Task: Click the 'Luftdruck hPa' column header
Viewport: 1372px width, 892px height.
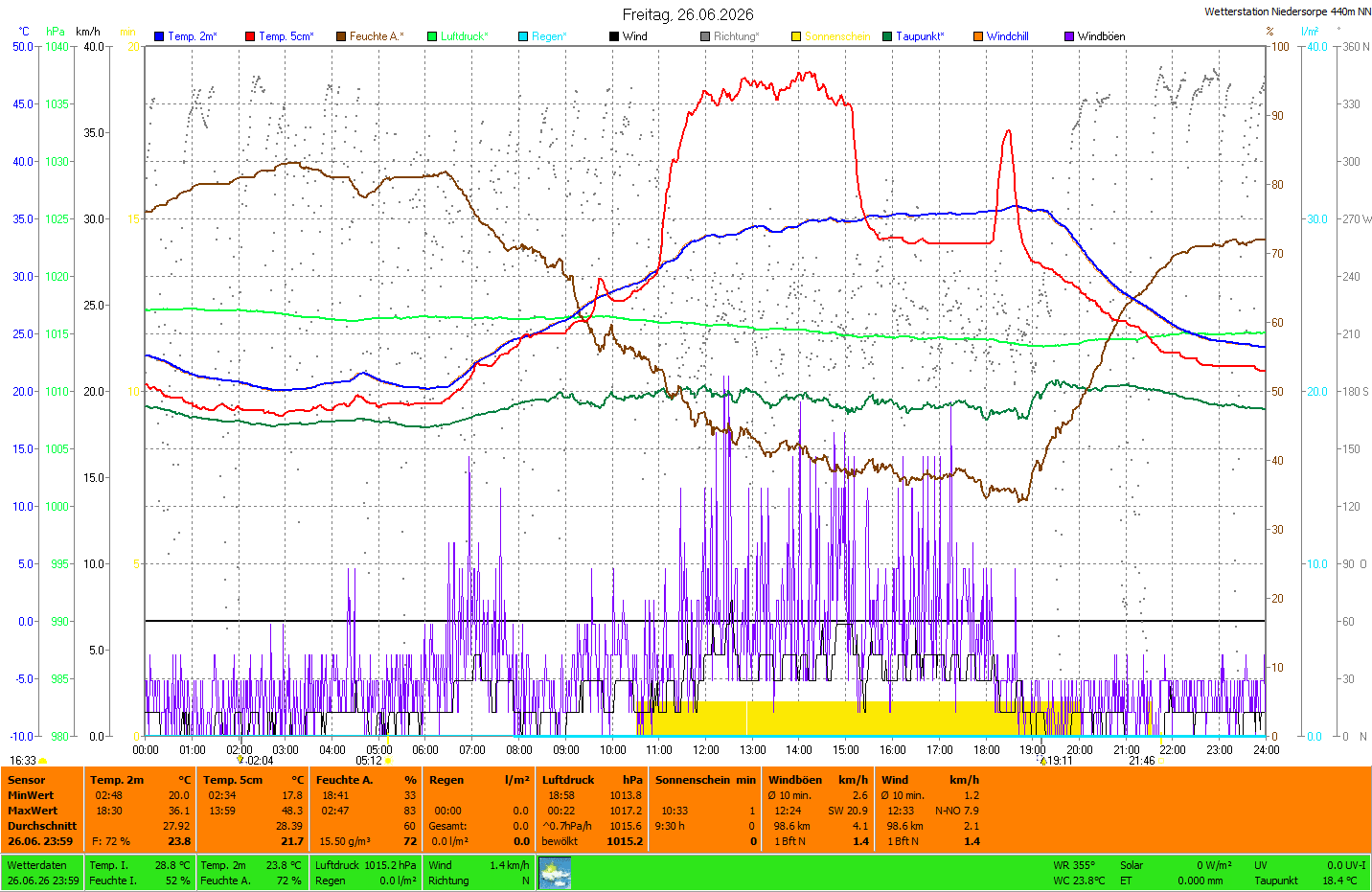Action: pyautogui.click(x=592, y=780)
